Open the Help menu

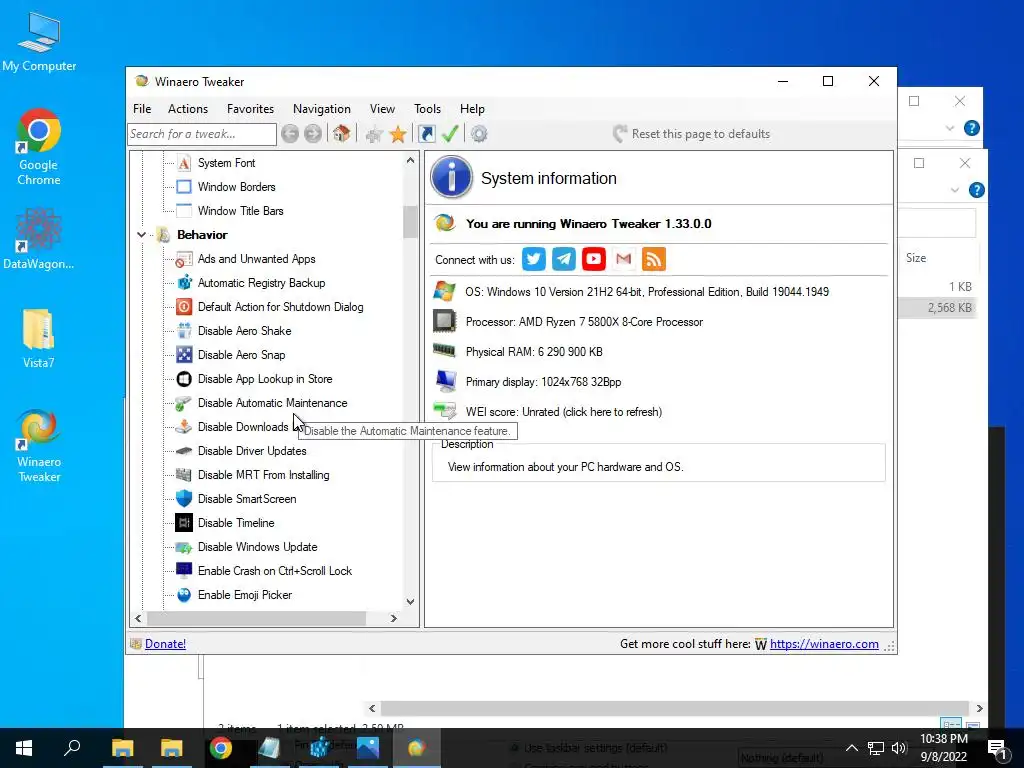pyautogui.click(x=472, y=109)
